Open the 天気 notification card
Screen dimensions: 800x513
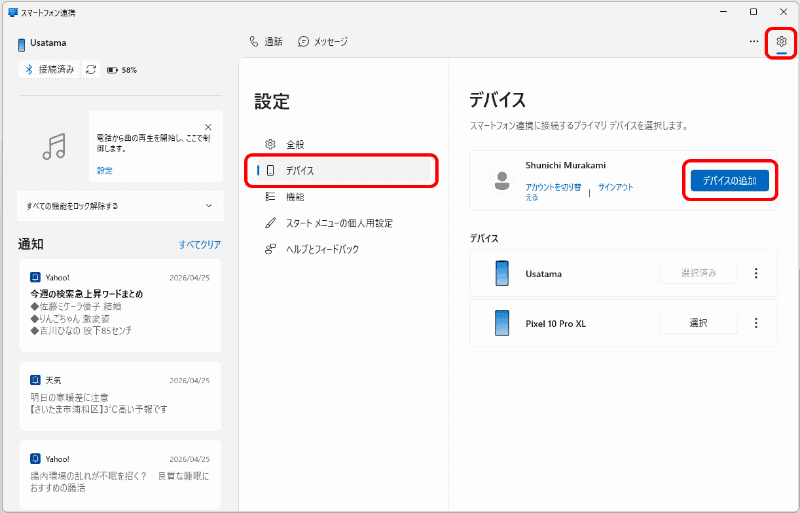pos(120,396)
